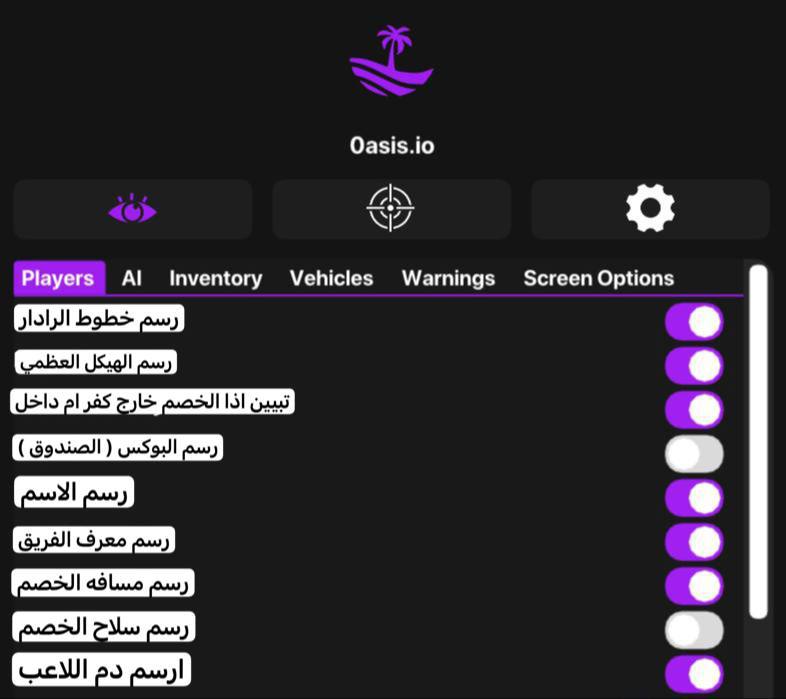Open the Screen Options tab
The image size is (786, 699).
pyautogui.click(x=598, y=278)
